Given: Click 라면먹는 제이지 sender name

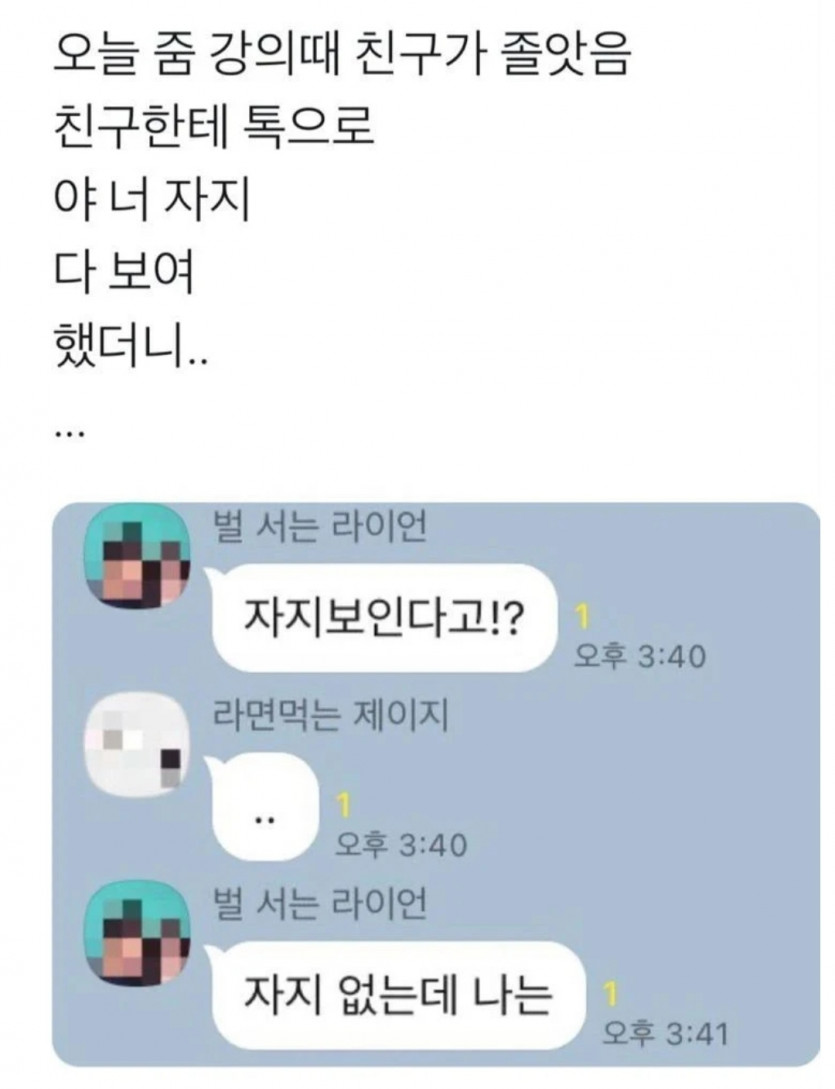Looking at the screenshot, I should coord(329,716).
